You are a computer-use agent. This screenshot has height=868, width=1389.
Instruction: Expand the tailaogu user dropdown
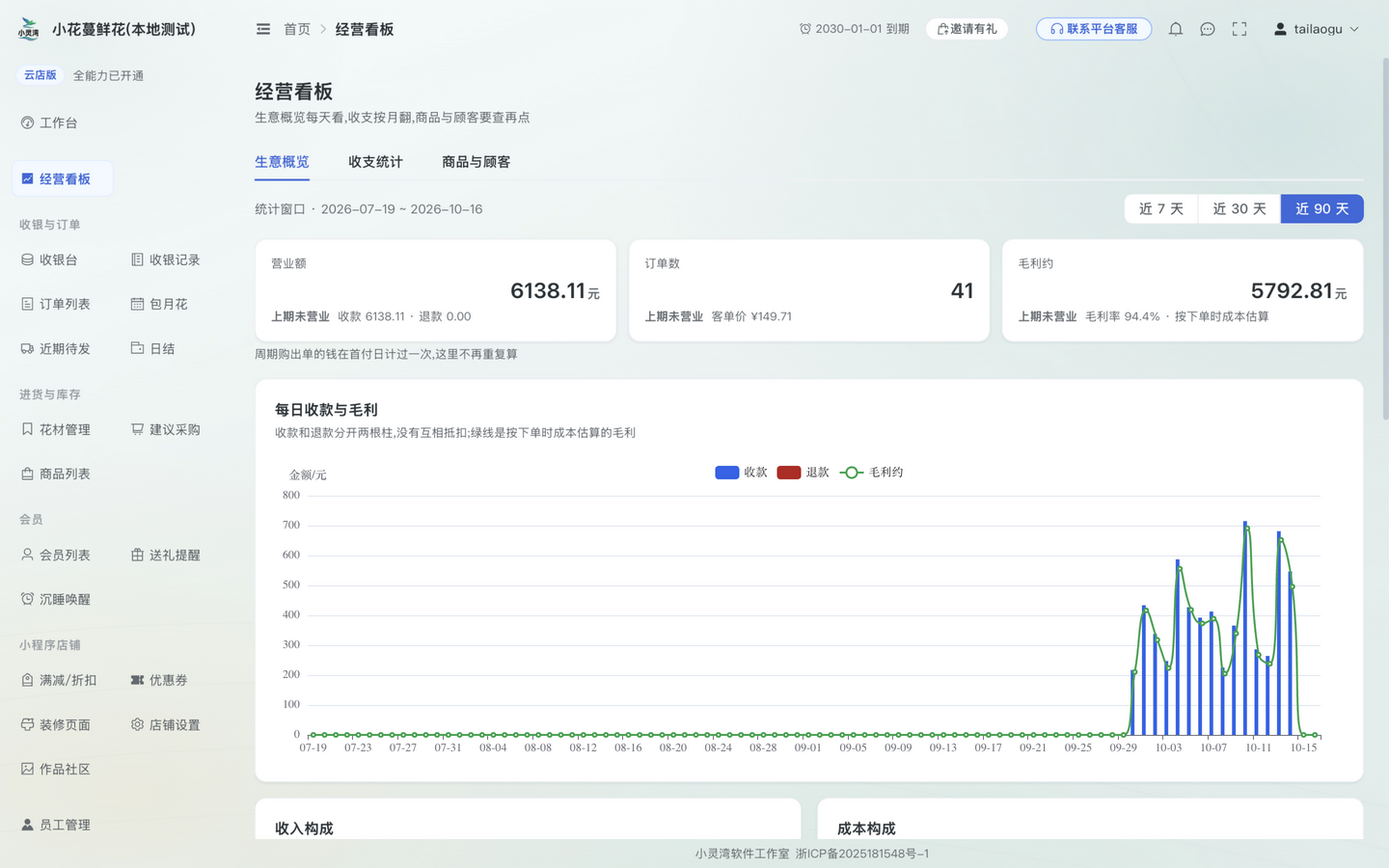tap(1317, 29)
